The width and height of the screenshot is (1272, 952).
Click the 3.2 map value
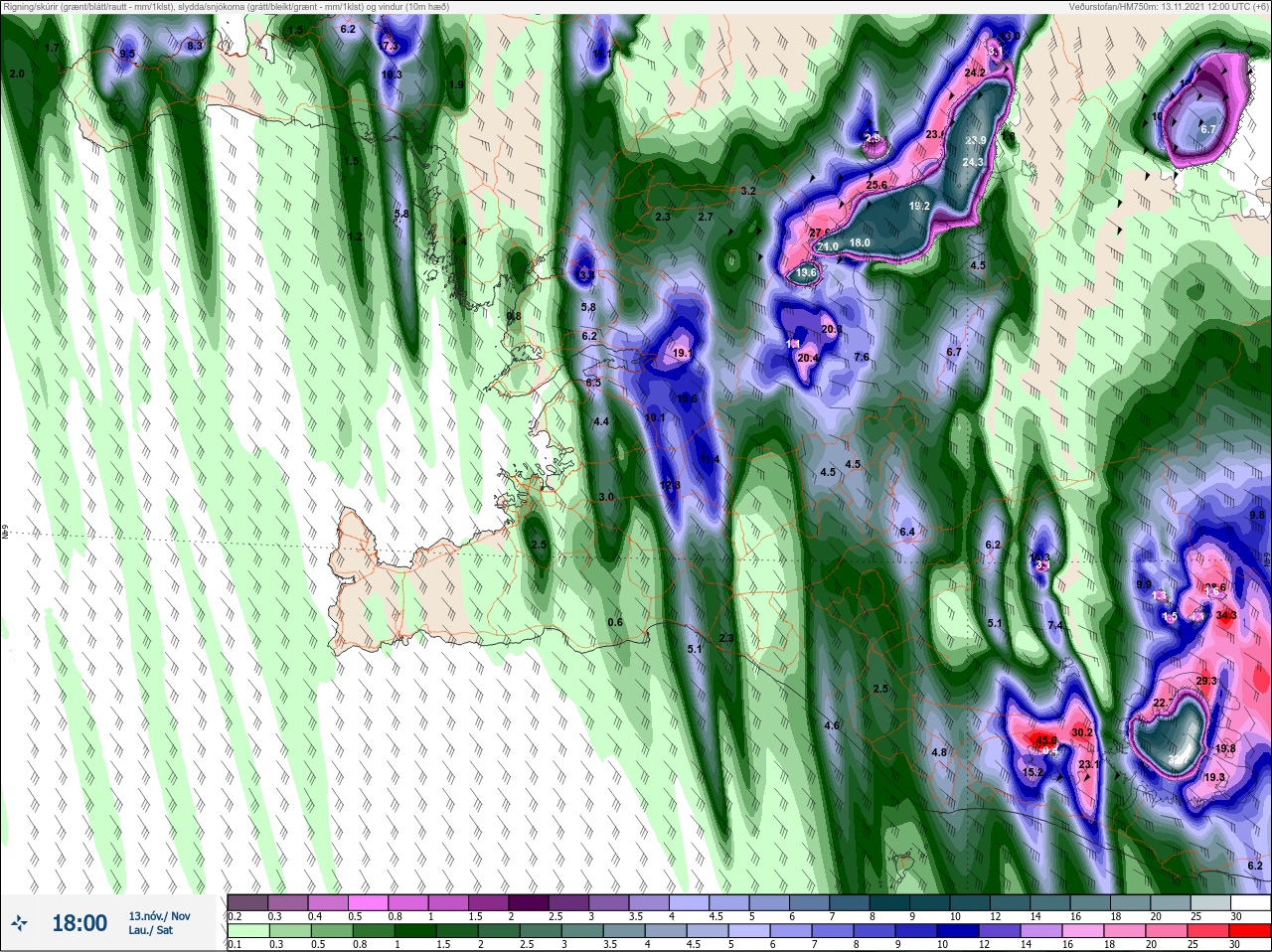coord(749,190)
